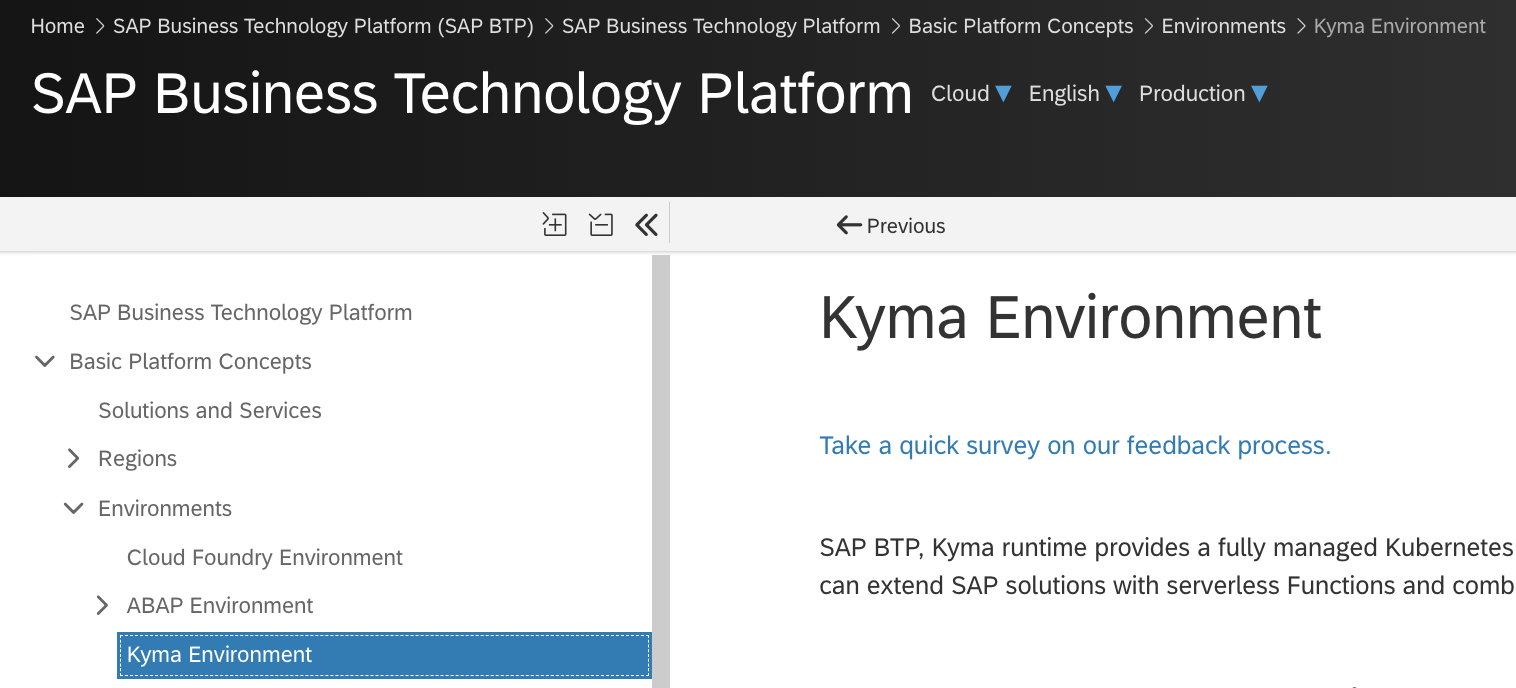Image resolution: width=1516 pixels, height=688 pixels.
Task: Click the collapse all tree icon
Action: 601,225
